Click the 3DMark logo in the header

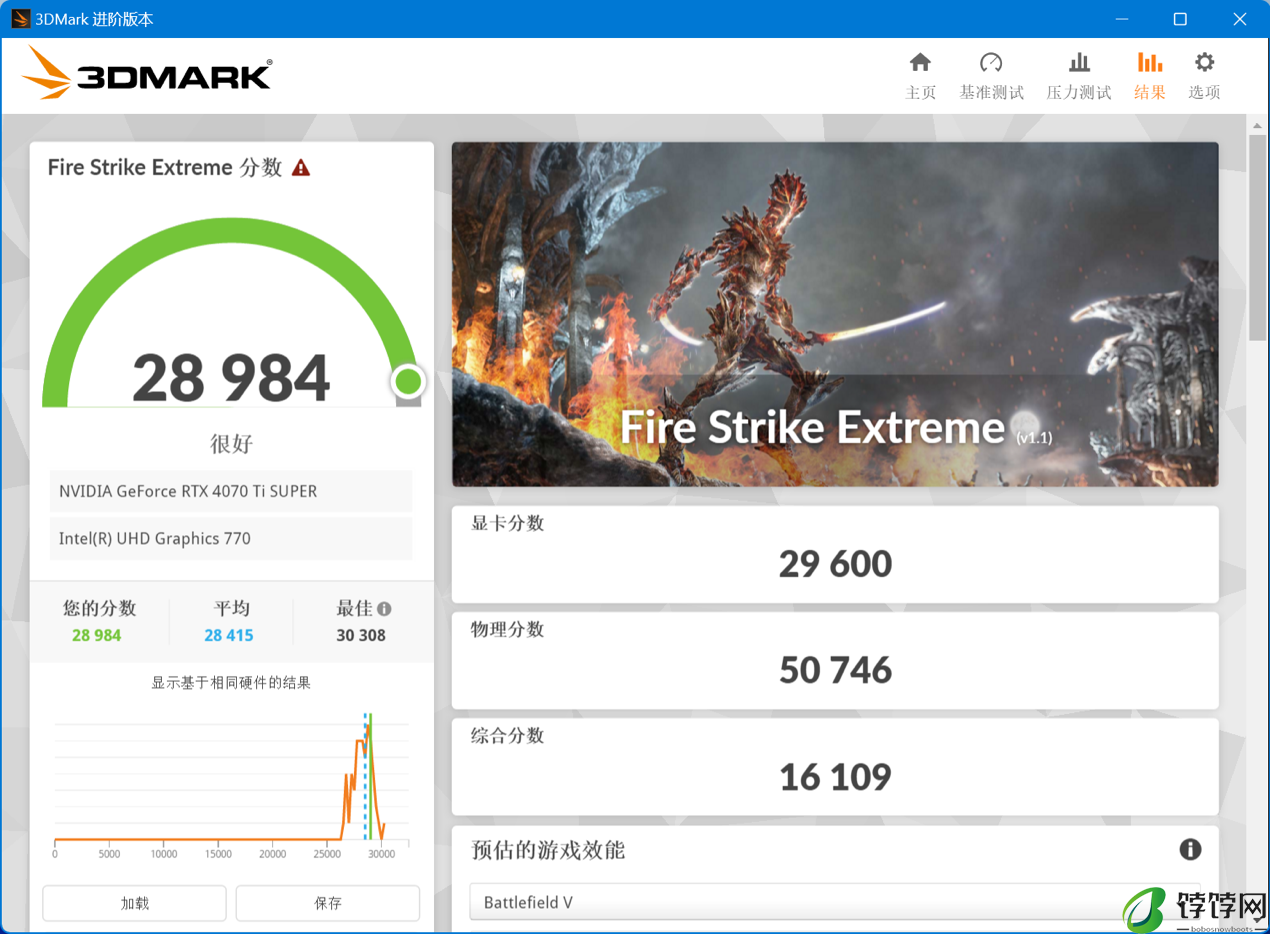pyautogui.click(x=146, y=72)
